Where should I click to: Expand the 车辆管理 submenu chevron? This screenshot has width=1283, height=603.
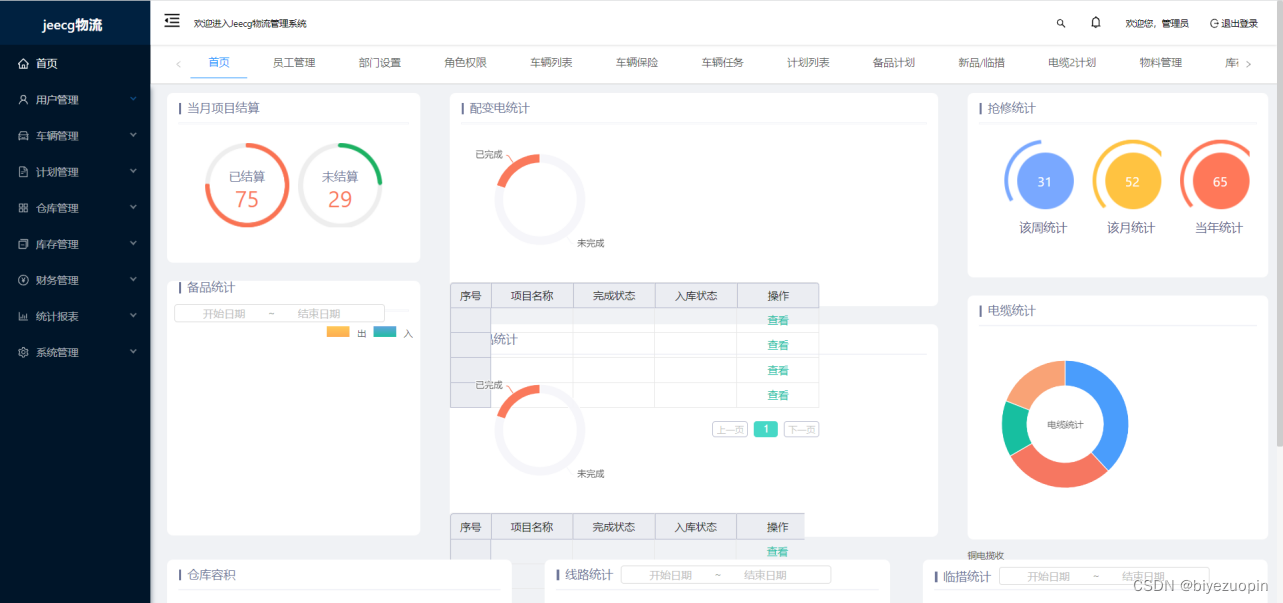click(x=133, y=135)
